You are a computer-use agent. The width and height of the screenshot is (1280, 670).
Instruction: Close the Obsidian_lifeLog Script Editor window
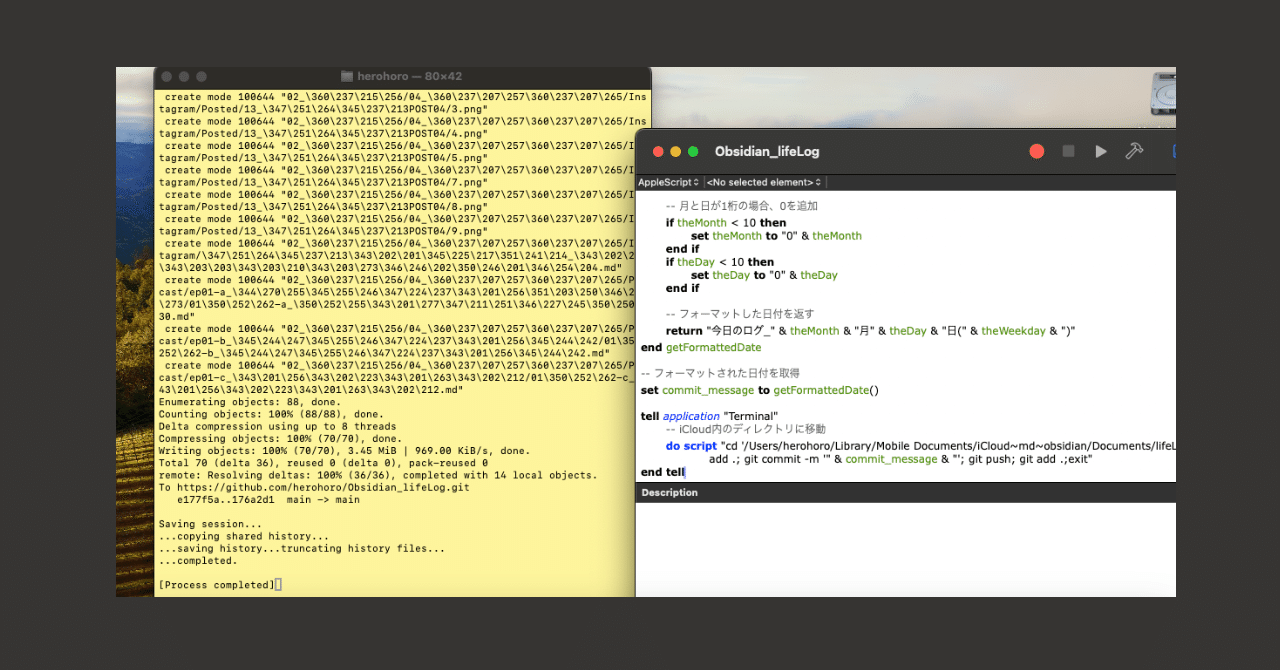coord(658,152)
